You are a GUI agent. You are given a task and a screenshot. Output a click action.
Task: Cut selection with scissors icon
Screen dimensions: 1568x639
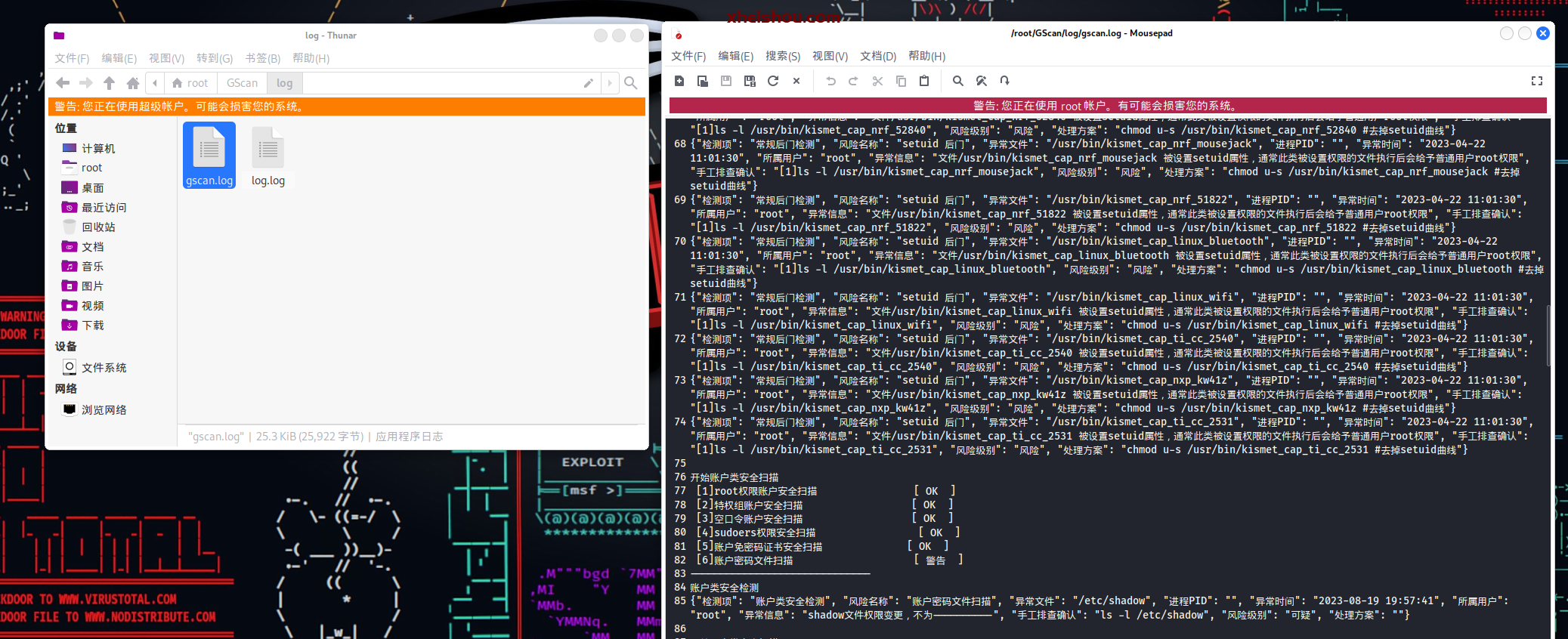pyautogui.click(x=877, y=81)
